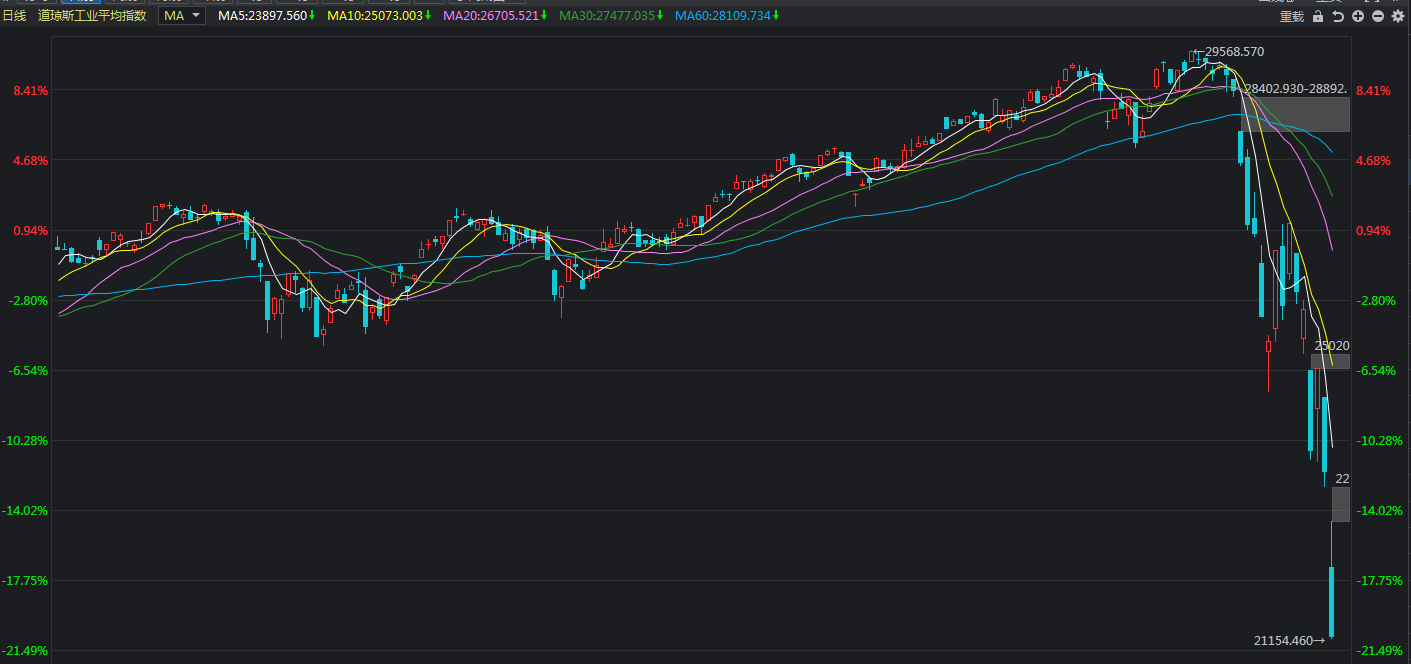This screenshot has height=664, width=1411.
Task: Click the 日线 daily period label
Action: click(x=14, y=16)
